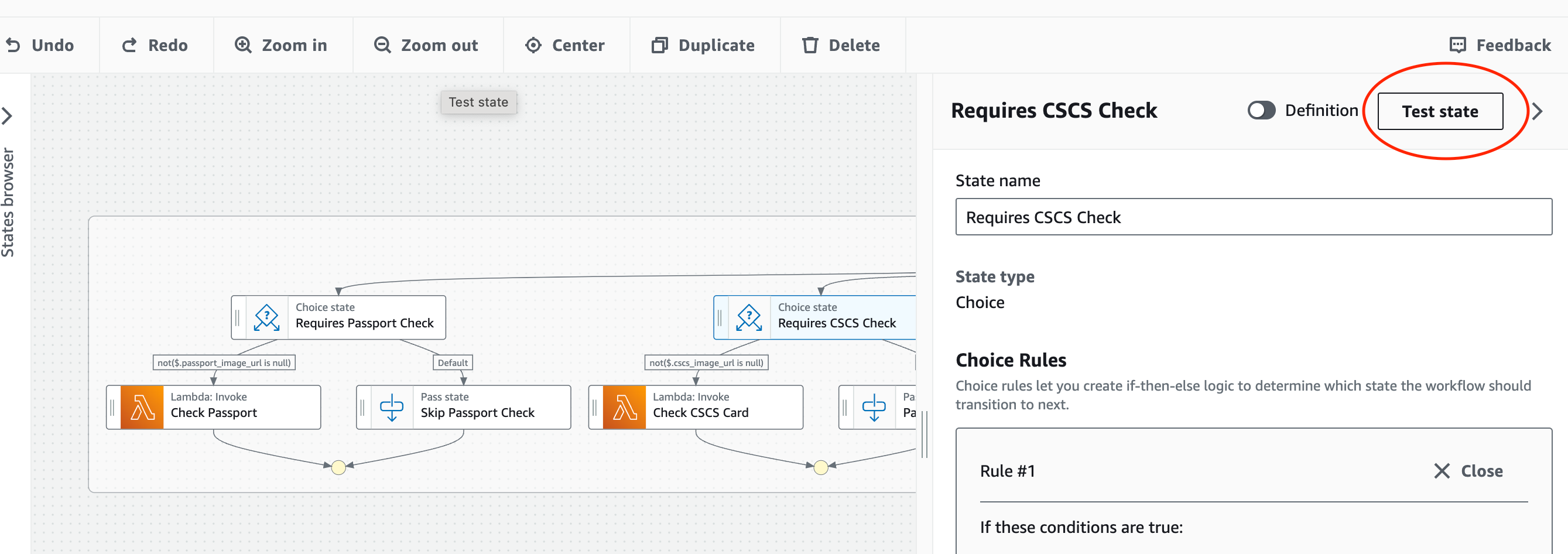Click the Test state button
Viewport: 1568px width, 554px height.
pos(1440,111)
